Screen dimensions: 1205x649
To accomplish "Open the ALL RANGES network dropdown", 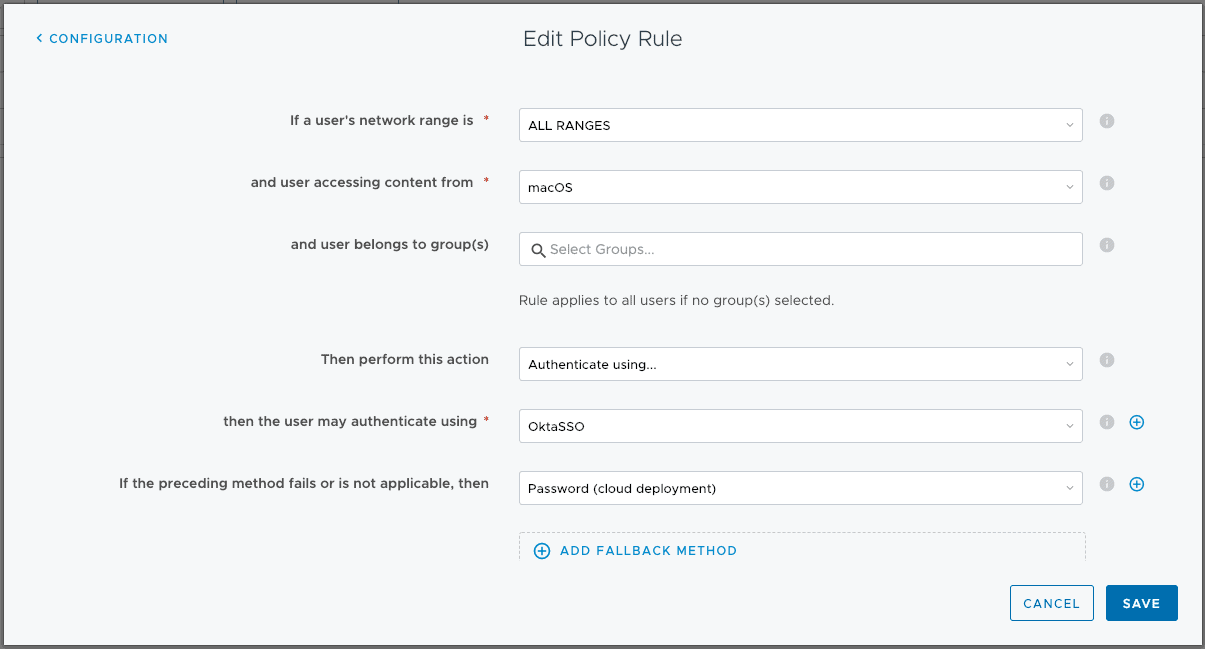I will click(801, 125).
